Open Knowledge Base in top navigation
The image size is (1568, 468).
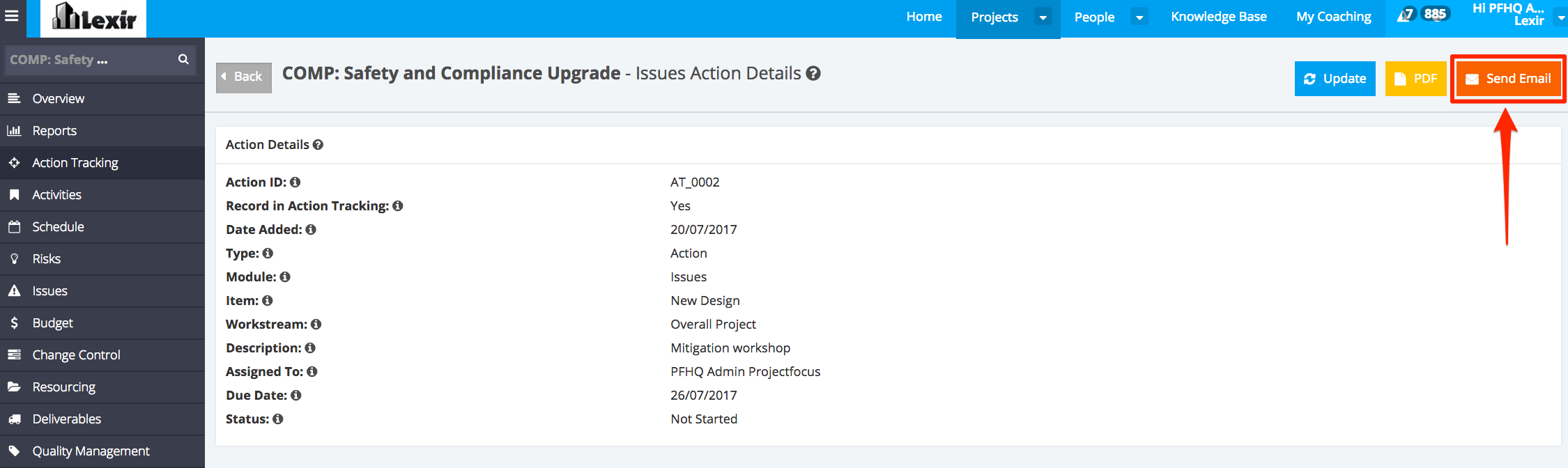click(1219, 17)
